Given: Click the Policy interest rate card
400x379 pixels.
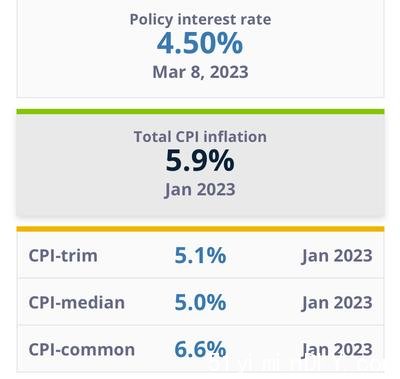Looking at the screenshot, I should [200, 48].
